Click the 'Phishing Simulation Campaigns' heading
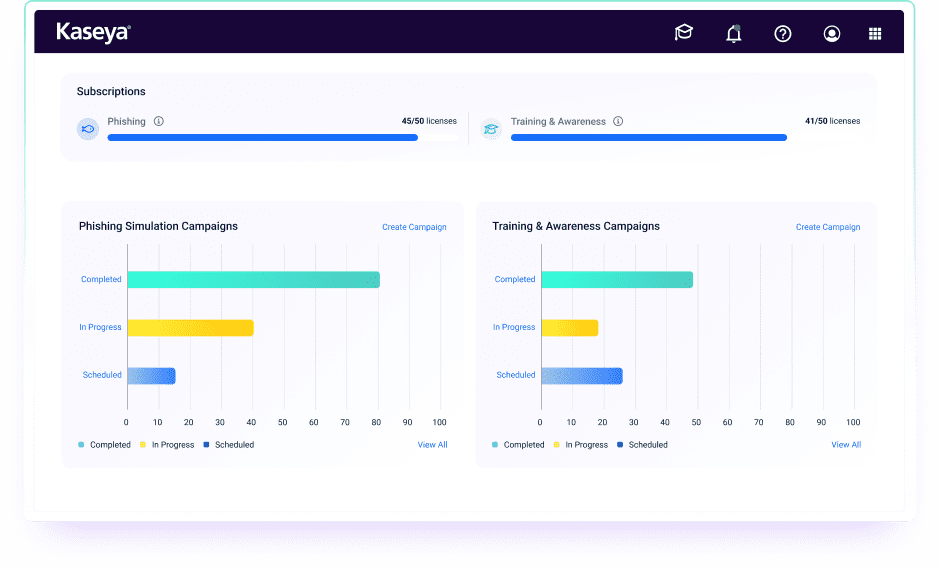The image size is (939, 568). point(158,226)
